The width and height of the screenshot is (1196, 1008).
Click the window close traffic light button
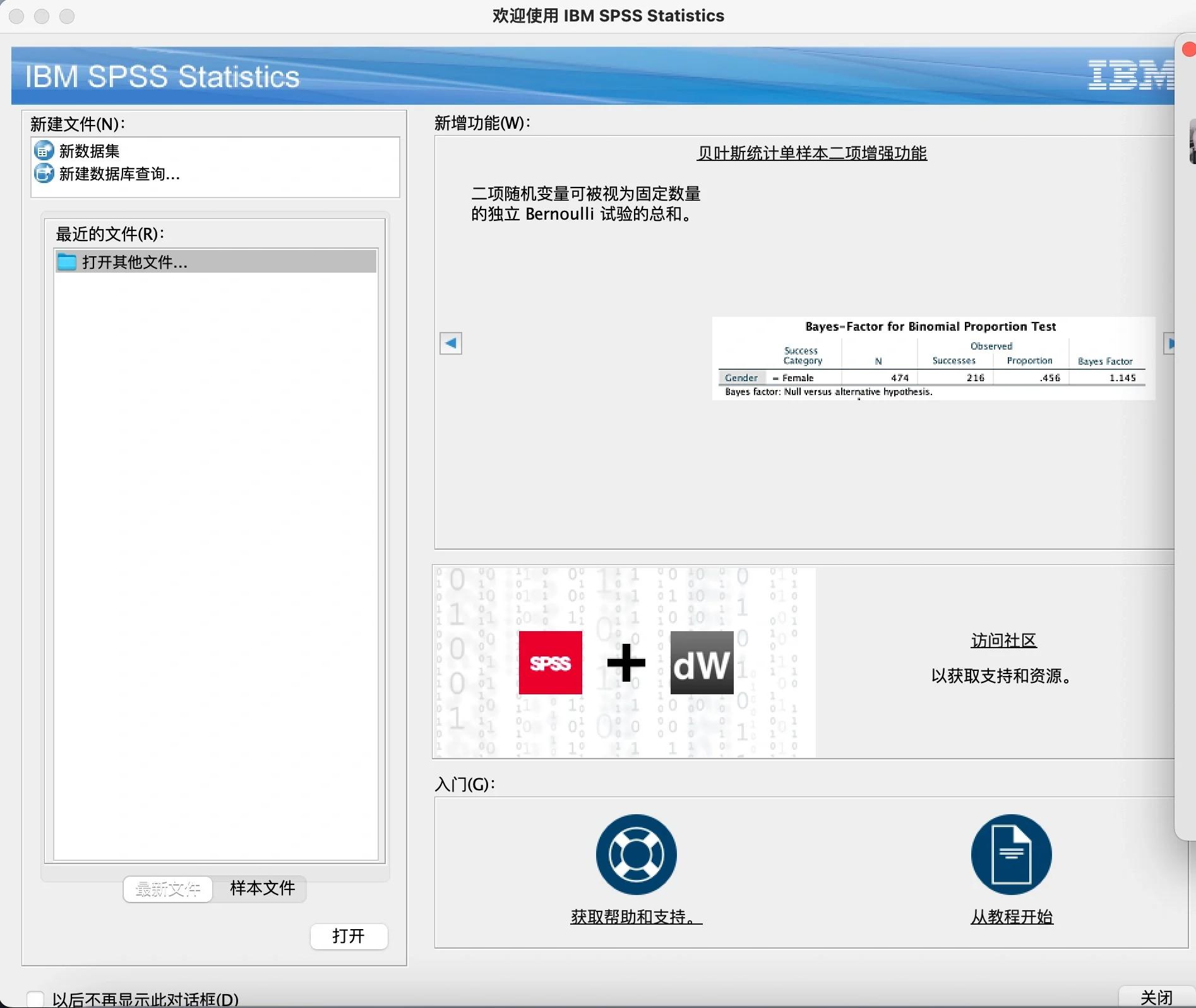pos(17,16)
